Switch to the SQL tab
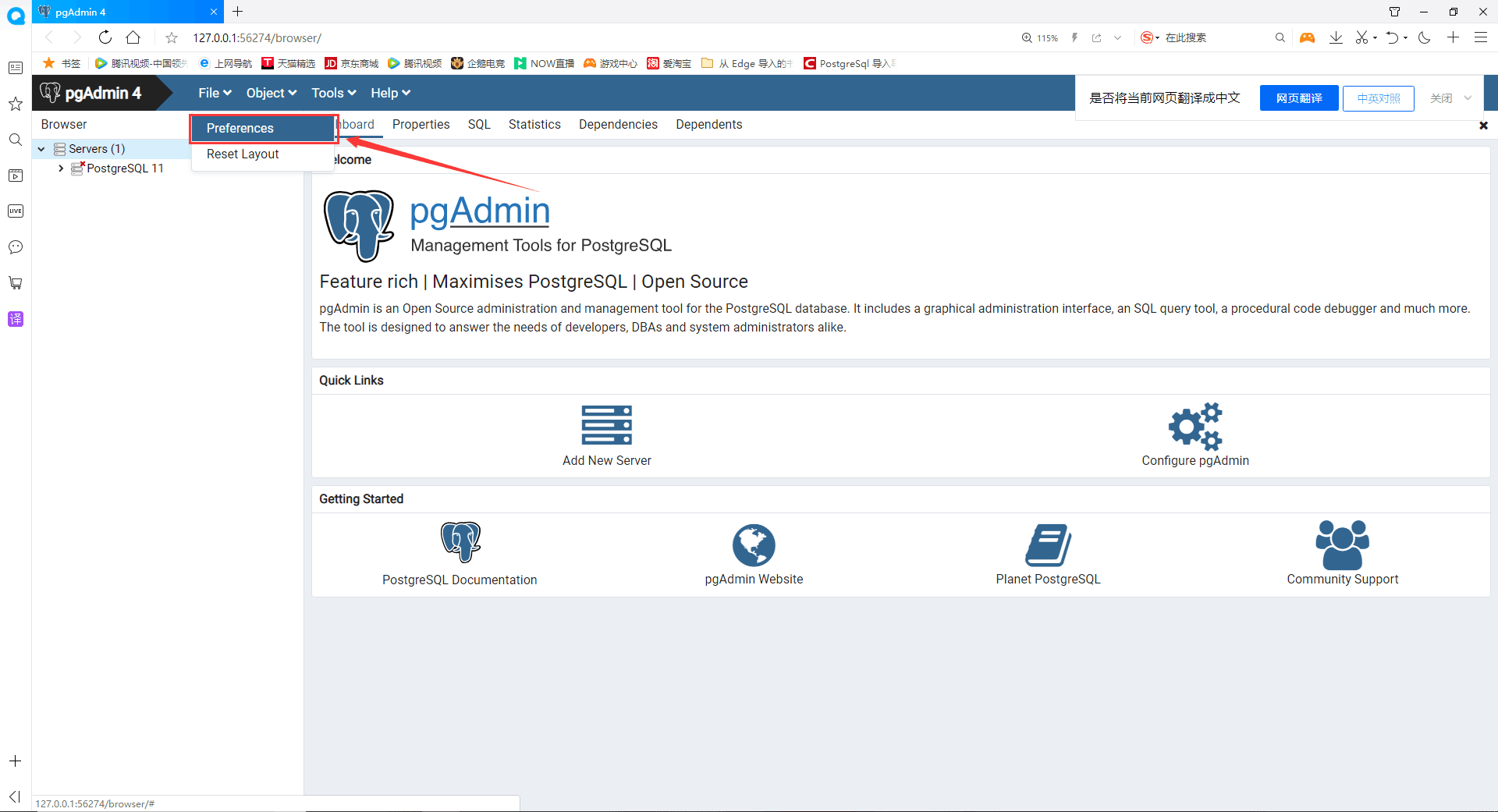Screen dimensions: 1498x812 pyautogui.click(x=479, y=125)
